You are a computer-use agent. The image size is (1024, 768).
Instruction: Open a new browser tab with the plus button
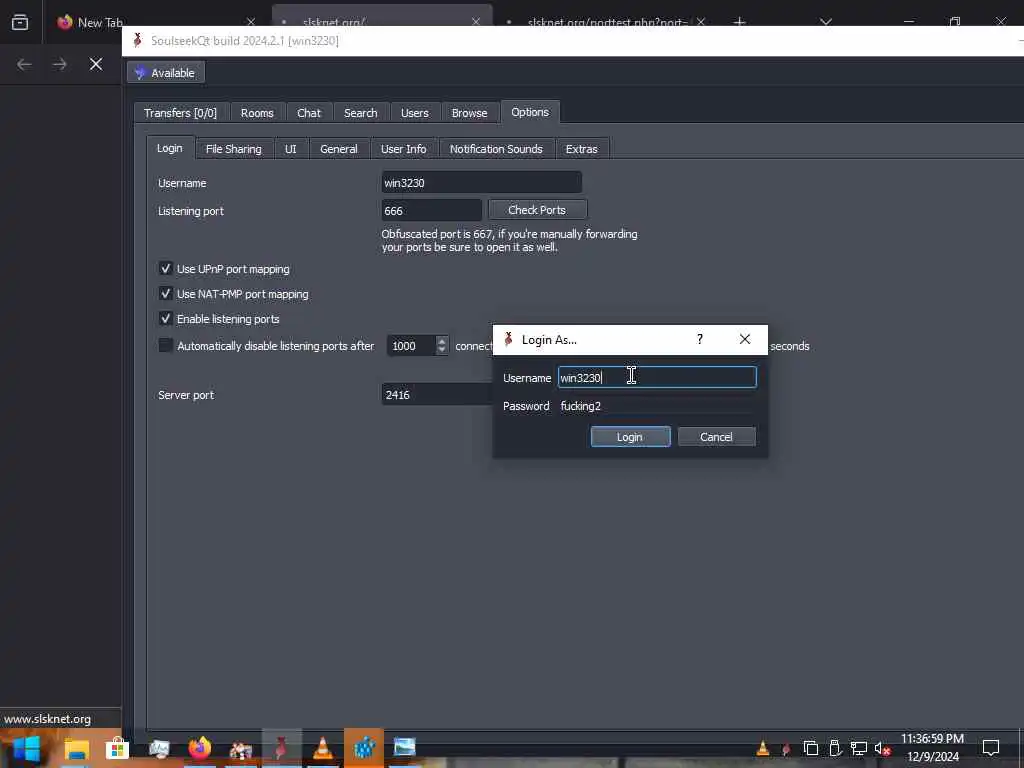click(739, 22)
